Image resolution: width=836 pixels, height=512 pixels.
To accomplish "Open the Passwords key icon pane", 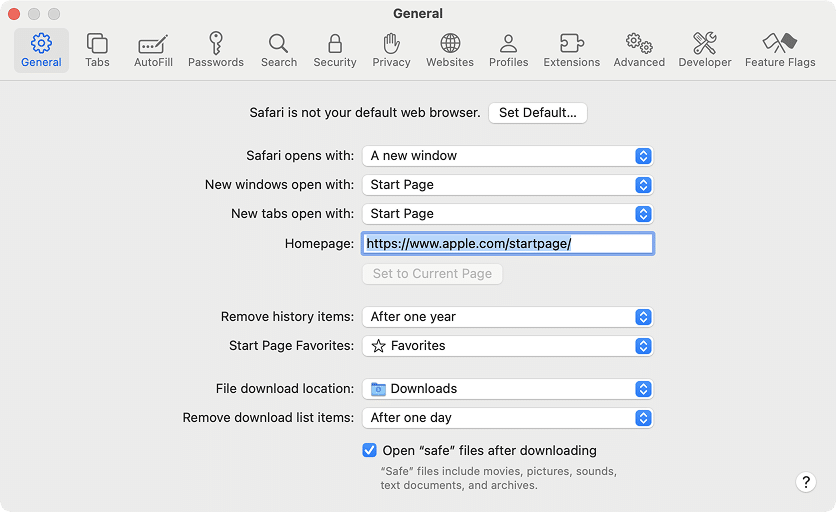I will point(216,51).
